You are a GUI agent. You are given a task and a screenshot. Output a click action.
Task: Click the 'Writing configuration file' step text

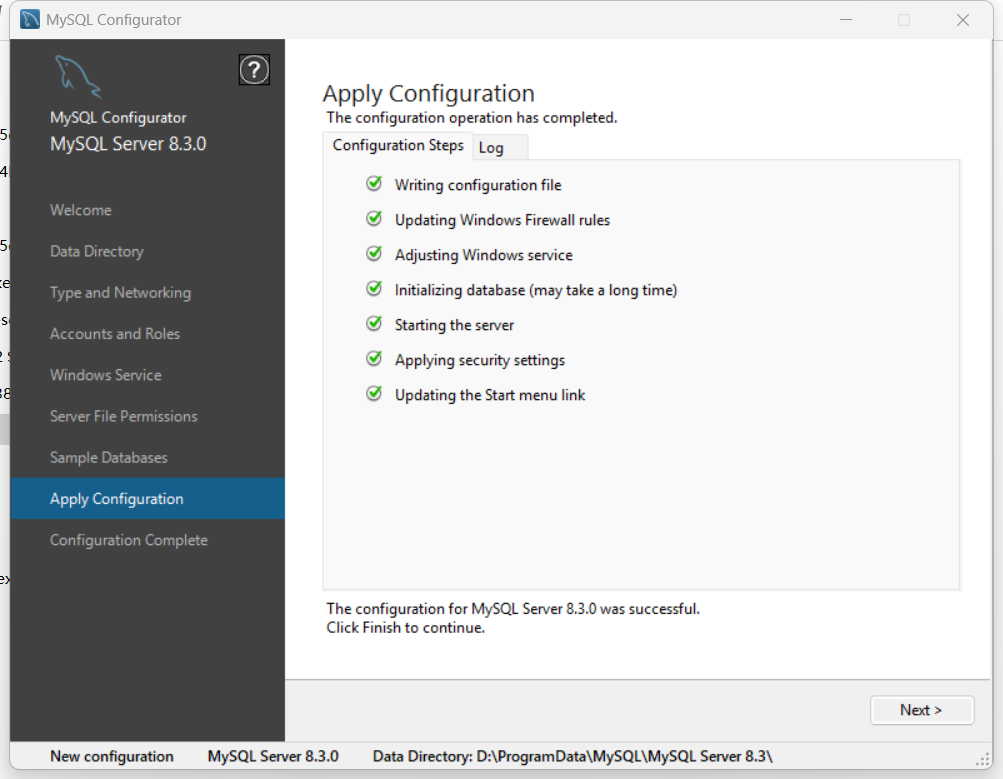pos(478,185)
